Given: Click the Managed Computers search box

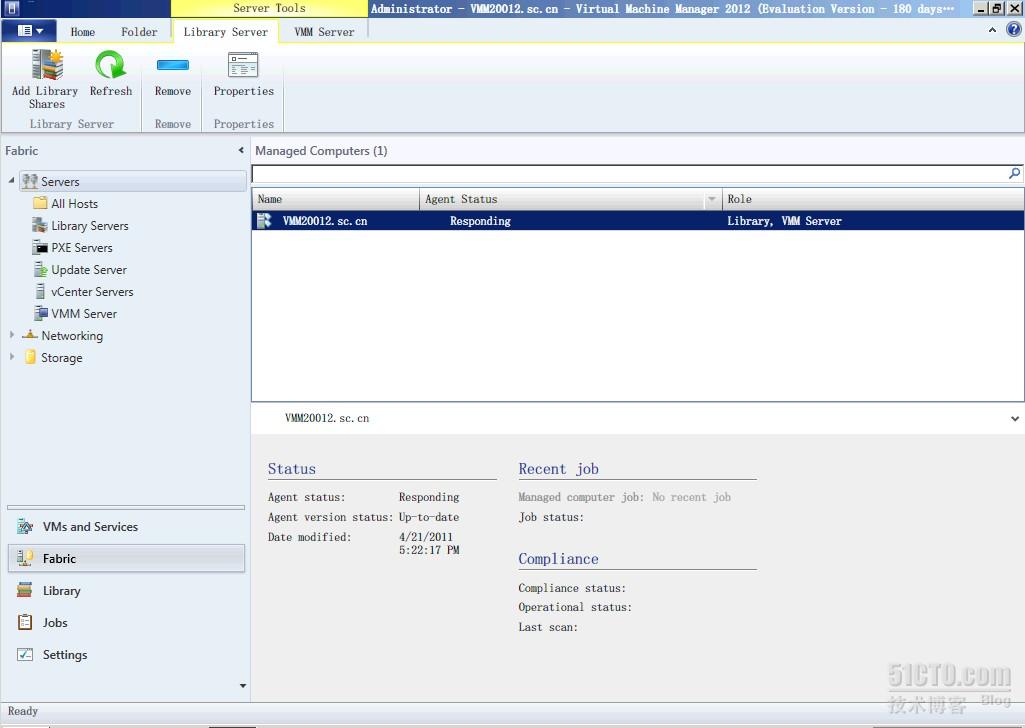Looking at the screenshot, I should 629,174.
